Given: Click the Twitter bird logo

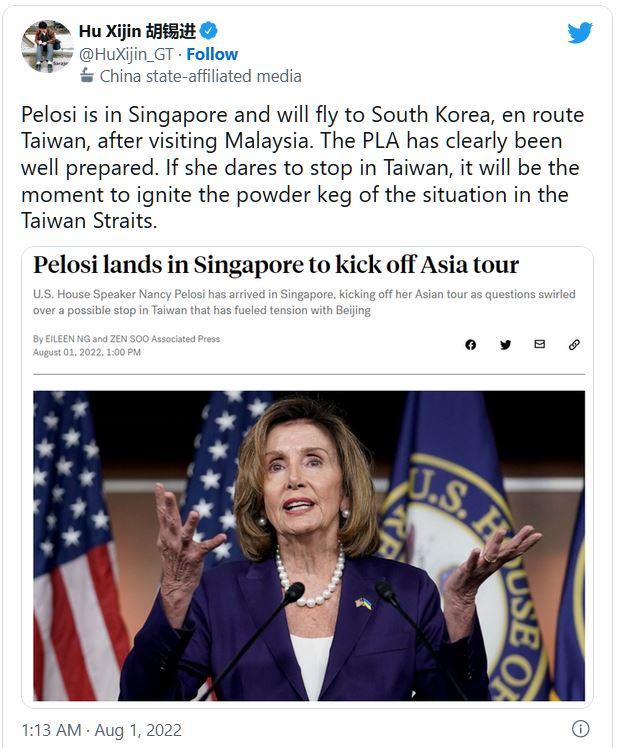Looking at the screenshot, I should coord(580,32).
